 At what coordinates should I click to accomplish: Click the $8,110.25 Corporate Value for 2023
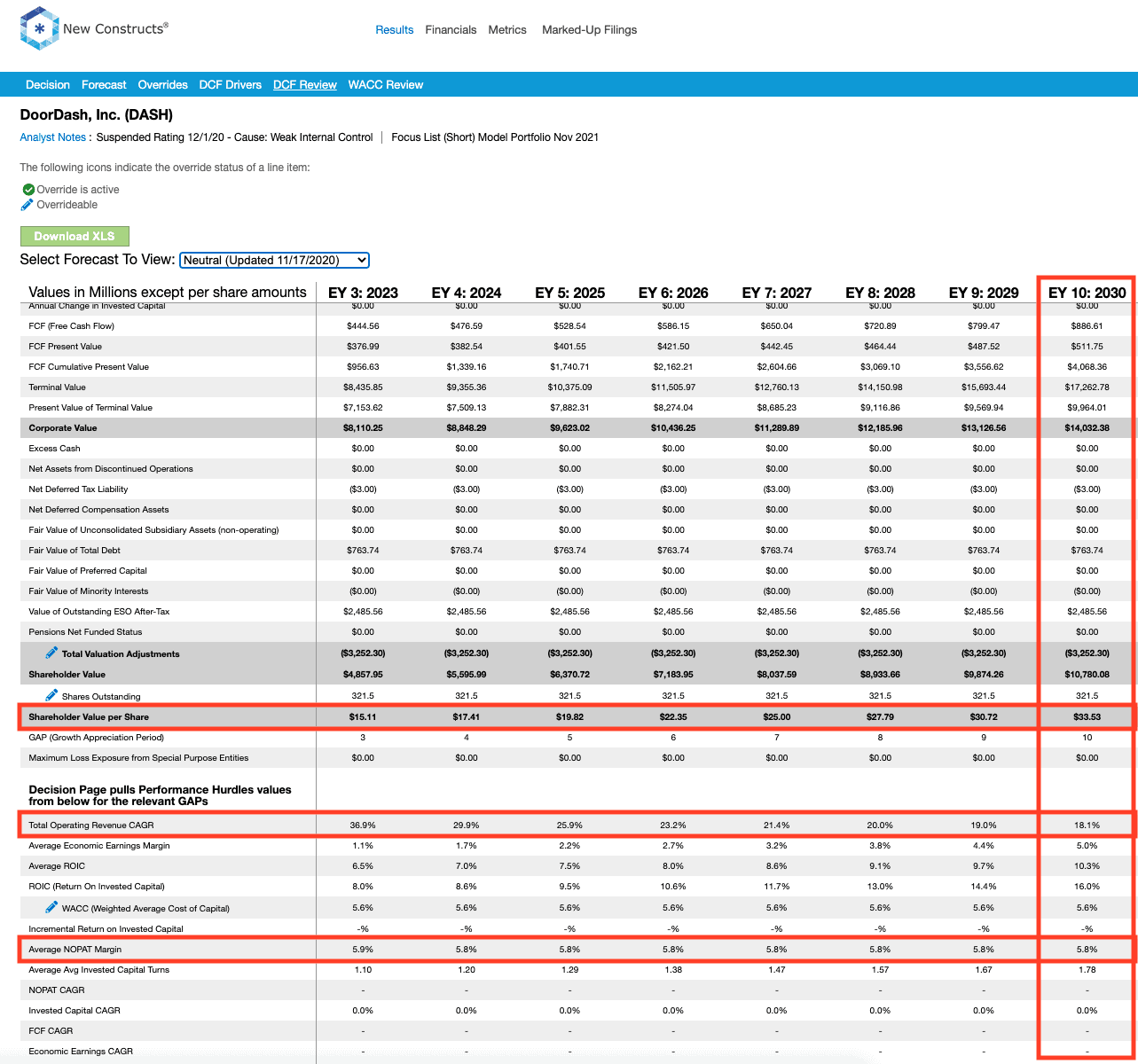tap(363, 428)
